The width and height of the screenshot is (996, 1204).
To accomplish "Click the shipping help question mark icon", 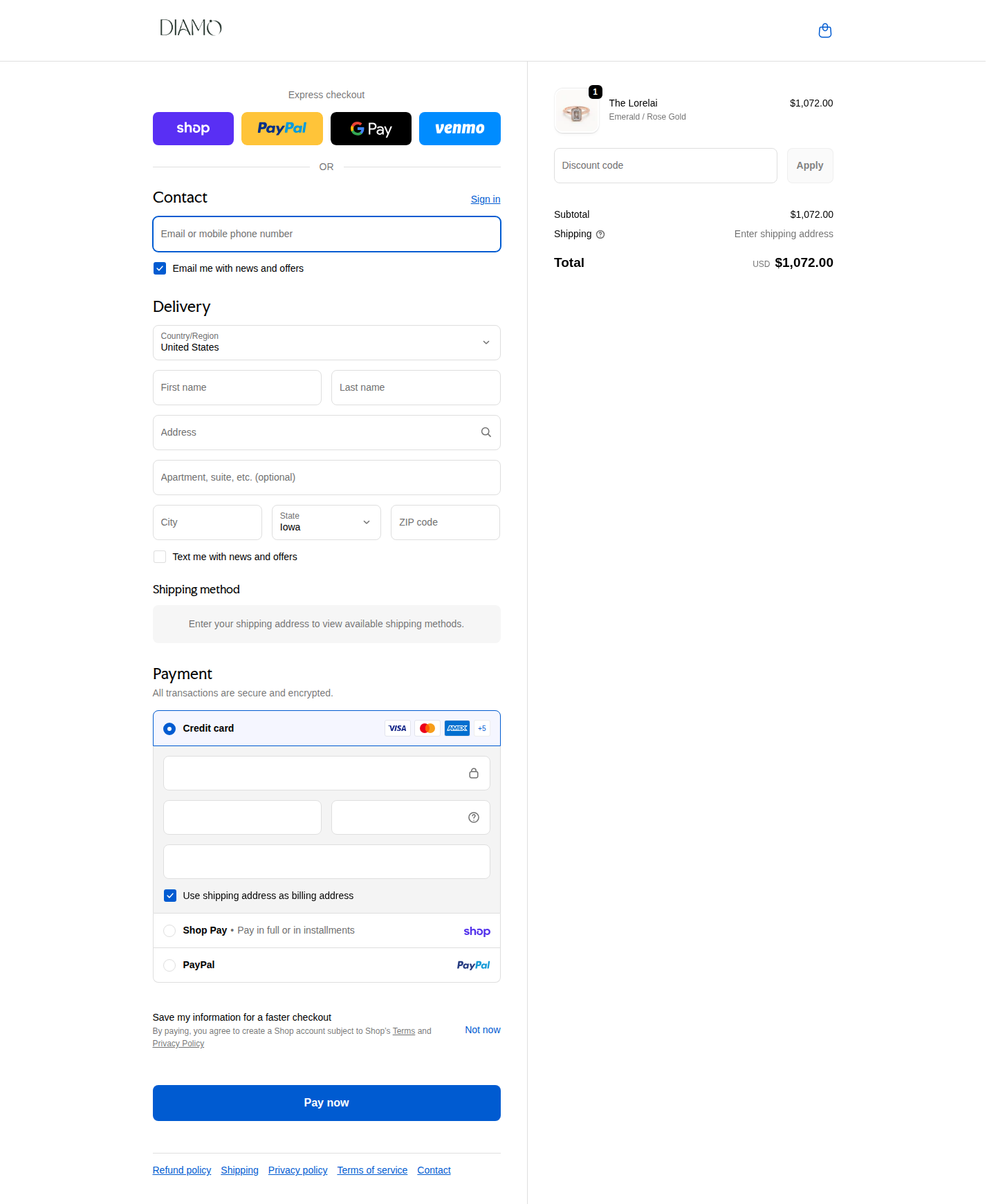I will tap(600, 234).
